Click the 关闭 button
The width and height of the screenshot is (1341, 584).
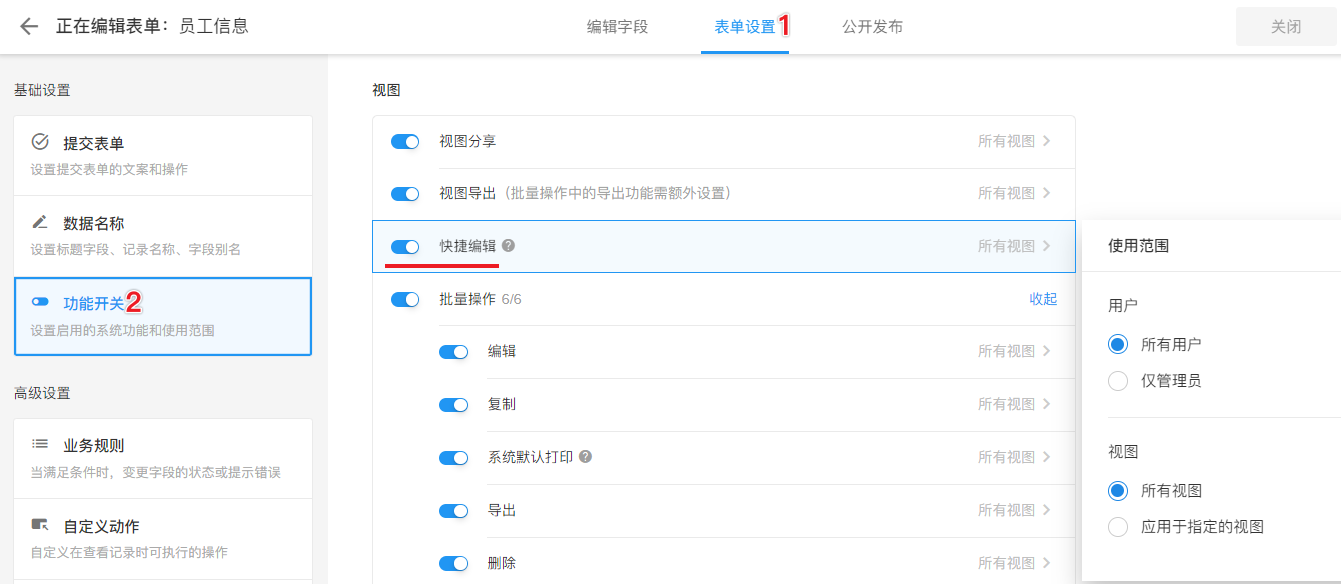pyautogui.click(x=1286, y=27)
